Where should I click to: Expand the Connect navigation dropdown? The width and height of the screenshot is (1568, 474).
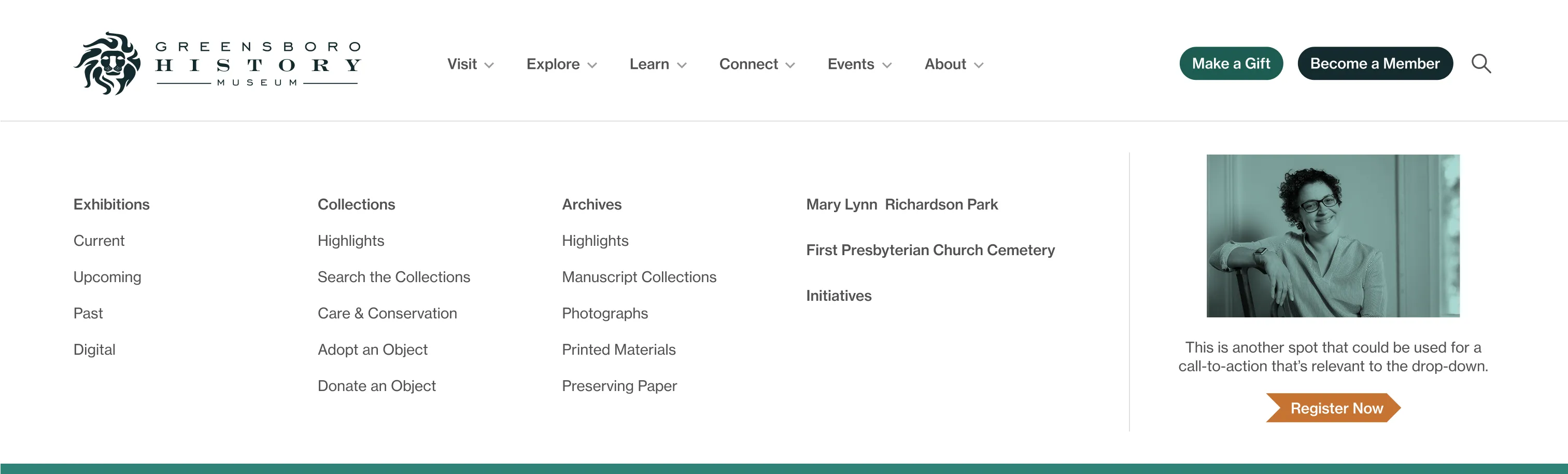[x=755, y=64]
